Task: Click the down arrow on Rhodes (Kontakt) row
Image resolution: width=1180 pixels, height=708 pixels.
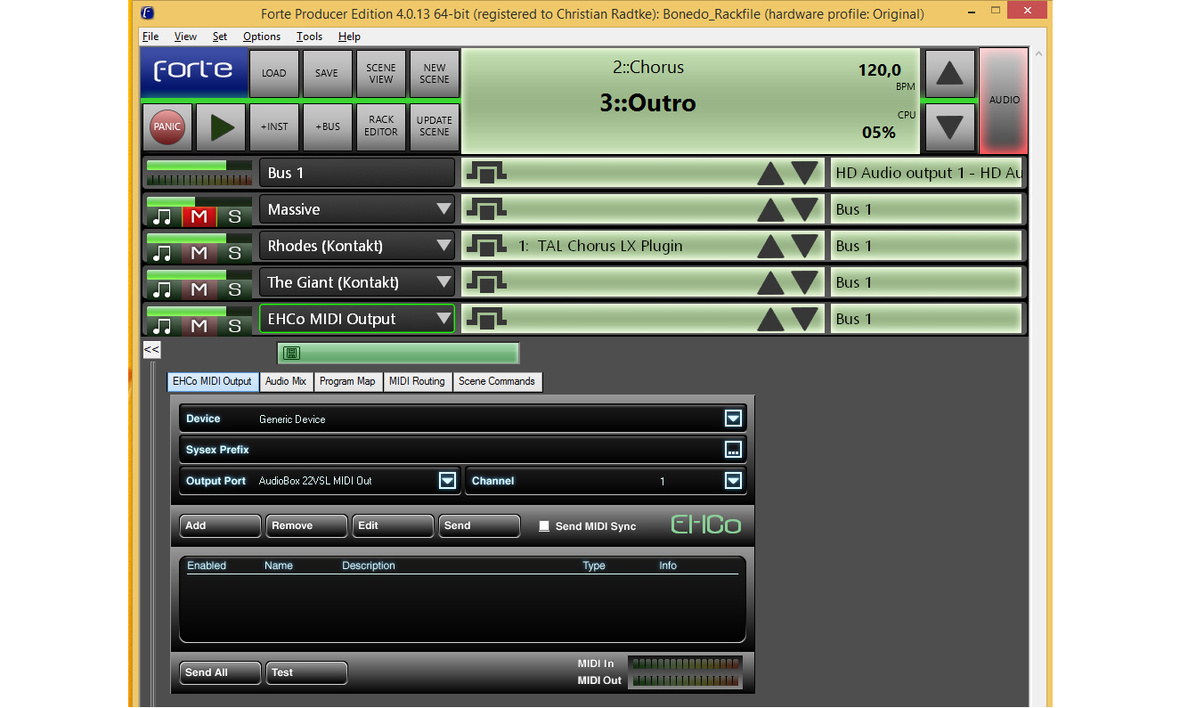Action: coord(804,246)
